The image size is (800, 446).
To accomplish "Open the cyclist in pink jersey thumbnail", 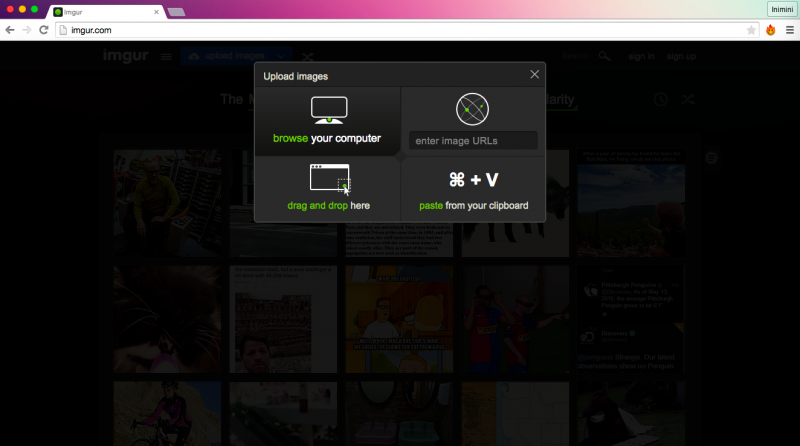I will [167, 414].
